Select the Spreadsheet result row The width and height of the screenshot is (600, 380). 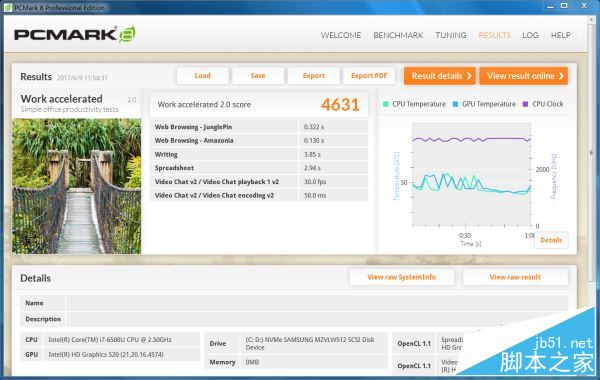tap(259, 168)
